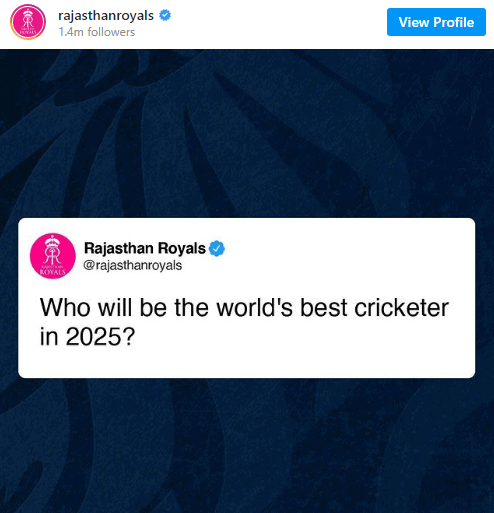Screen dimensions: 494x513
Task: Select the 1.4m followers text
Action: click(x=97, y=32)
